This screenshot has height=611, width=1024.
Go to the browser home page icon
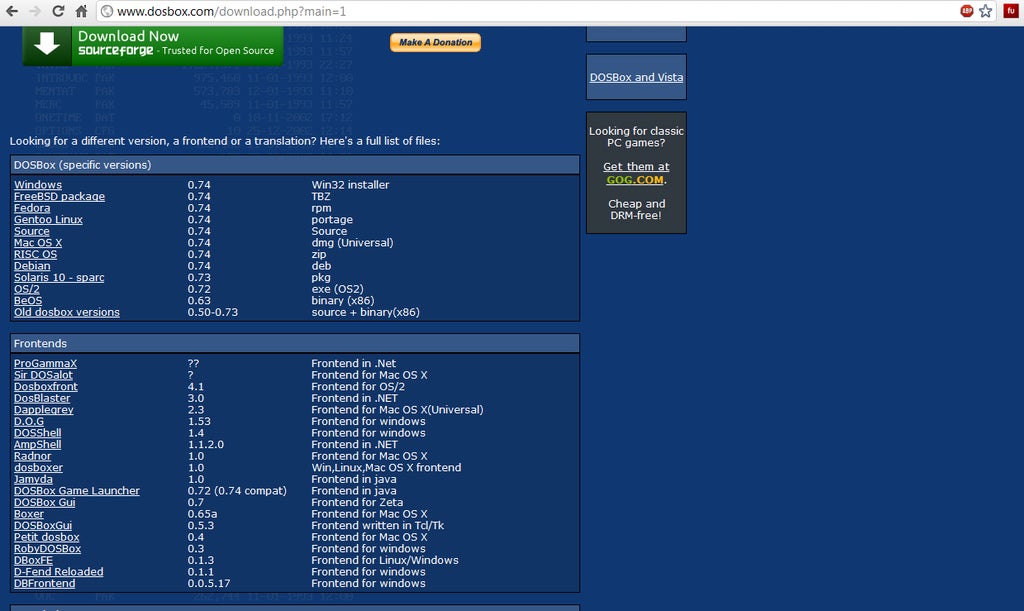point(81,11)
